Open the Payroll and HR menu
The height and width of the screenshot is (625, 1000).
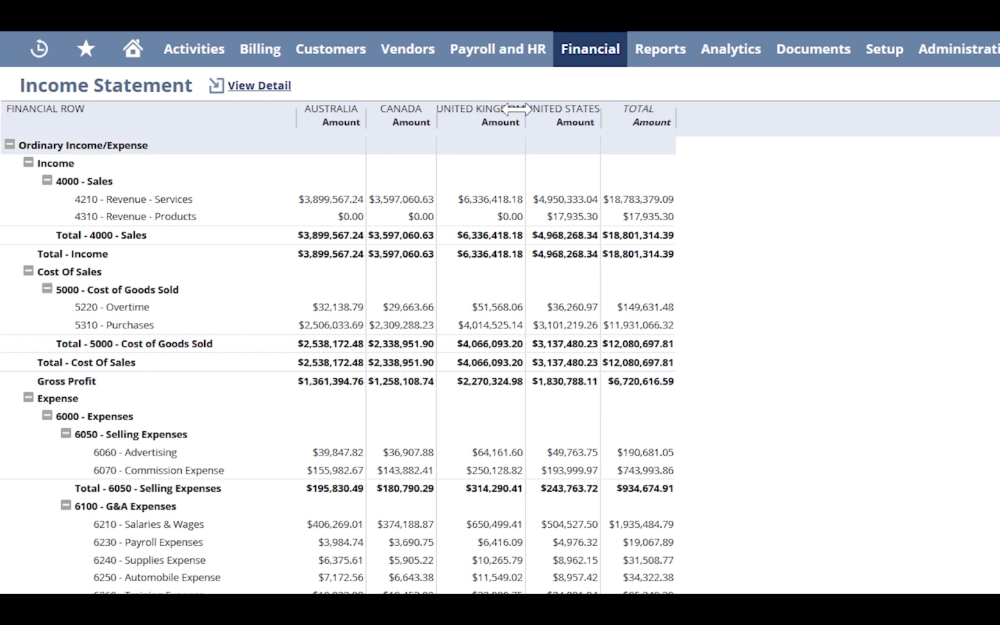click(x=497, y=49)
